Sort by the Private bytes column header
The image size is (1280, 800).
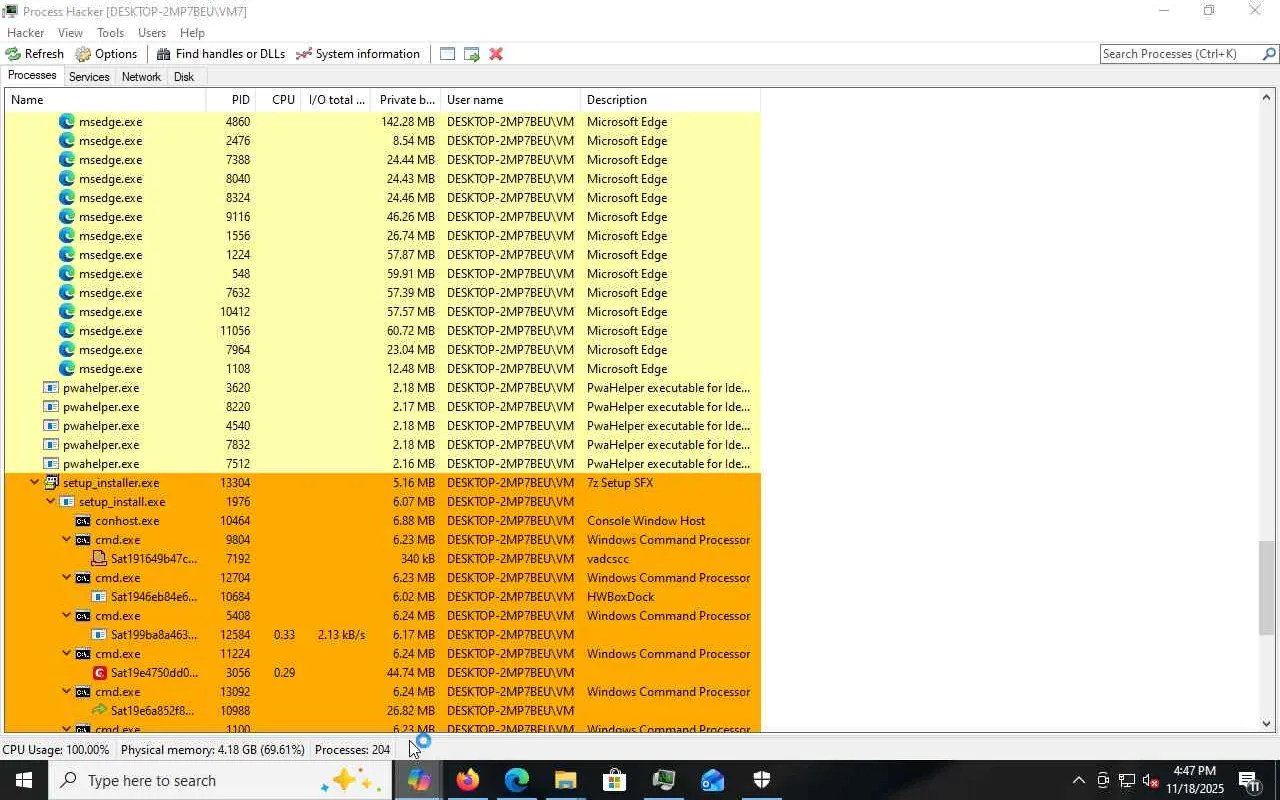(x=406, y=100)
